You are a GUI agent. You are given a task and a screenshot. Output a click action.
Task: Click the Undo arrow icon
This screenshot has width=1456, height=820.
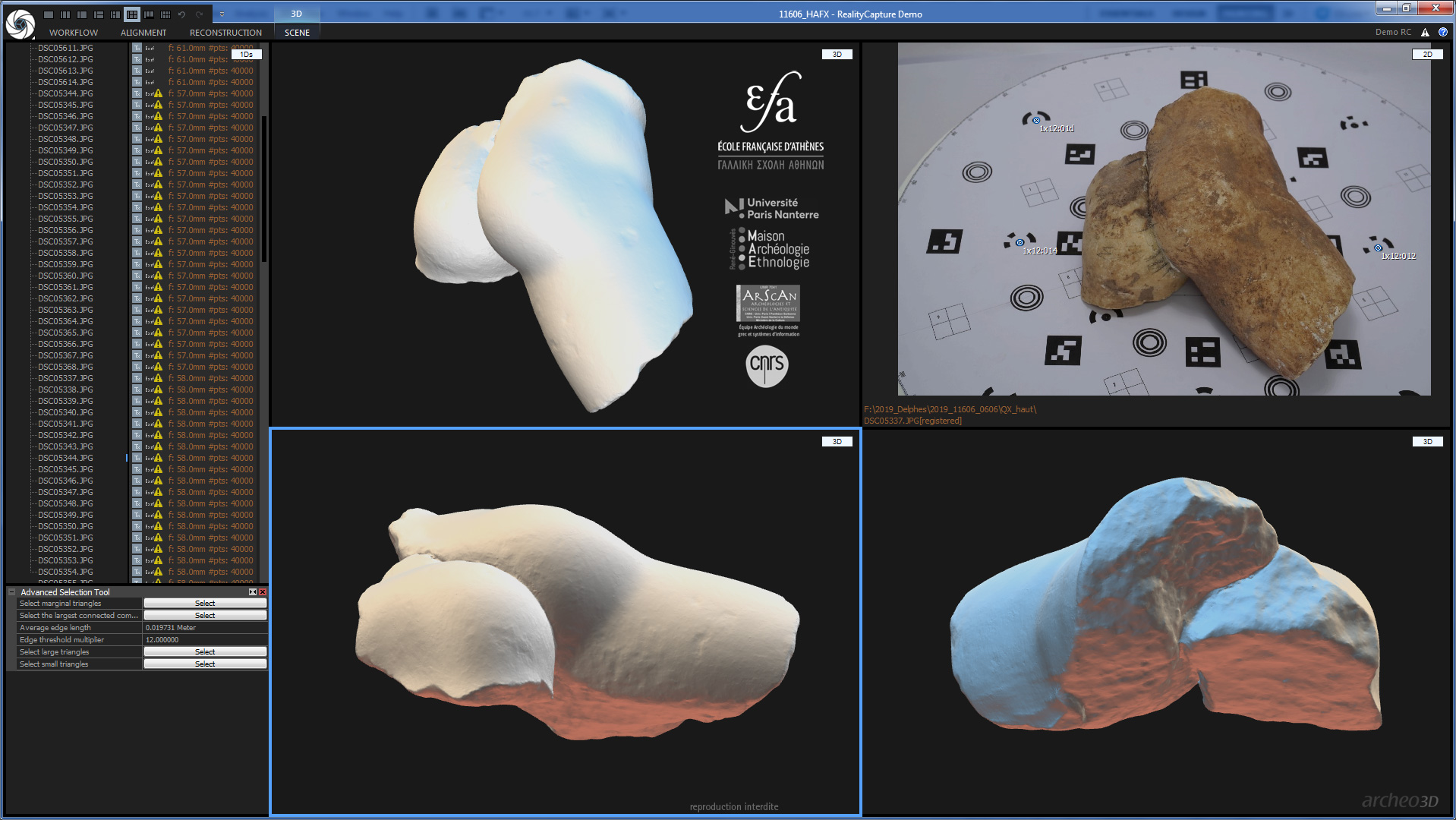pyautogui.click(x=182, y=14)
